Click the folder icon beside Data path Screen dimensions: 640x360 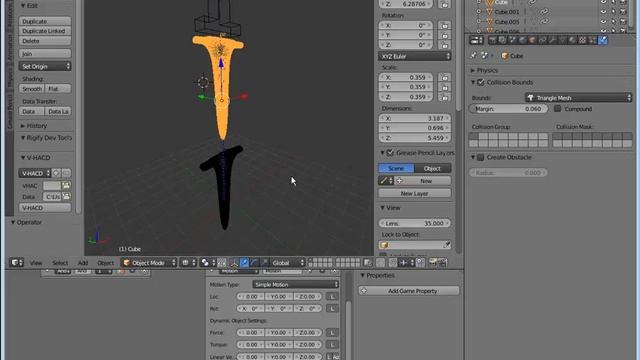pos(66,197)
